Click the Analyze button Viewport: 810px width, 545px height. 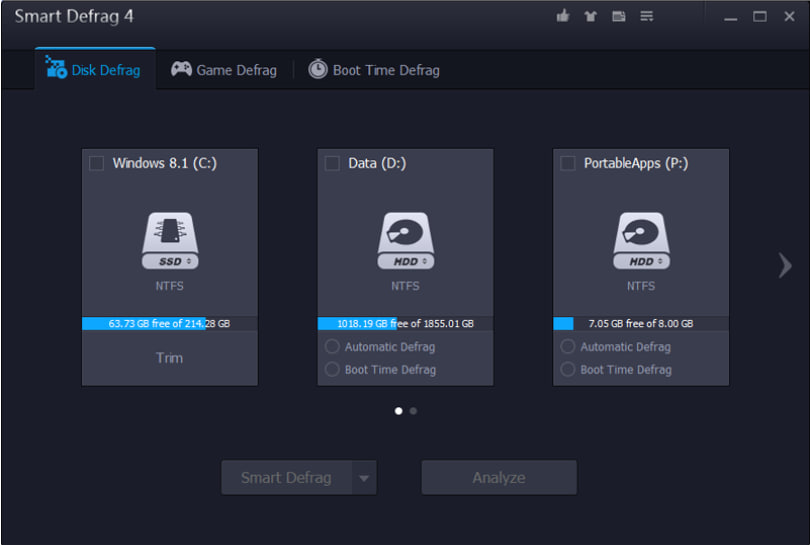(499, 478)
